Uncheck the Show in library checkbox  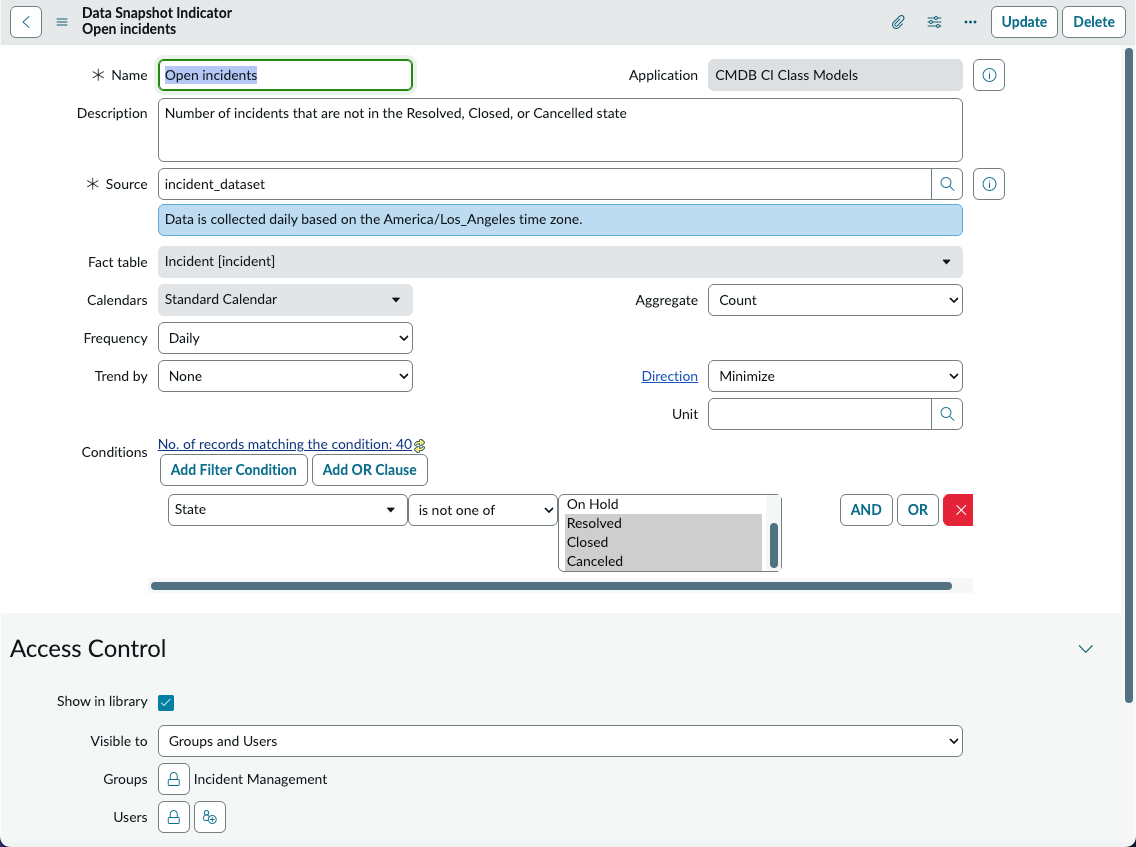pyautogui.click(x=166, y=702)
